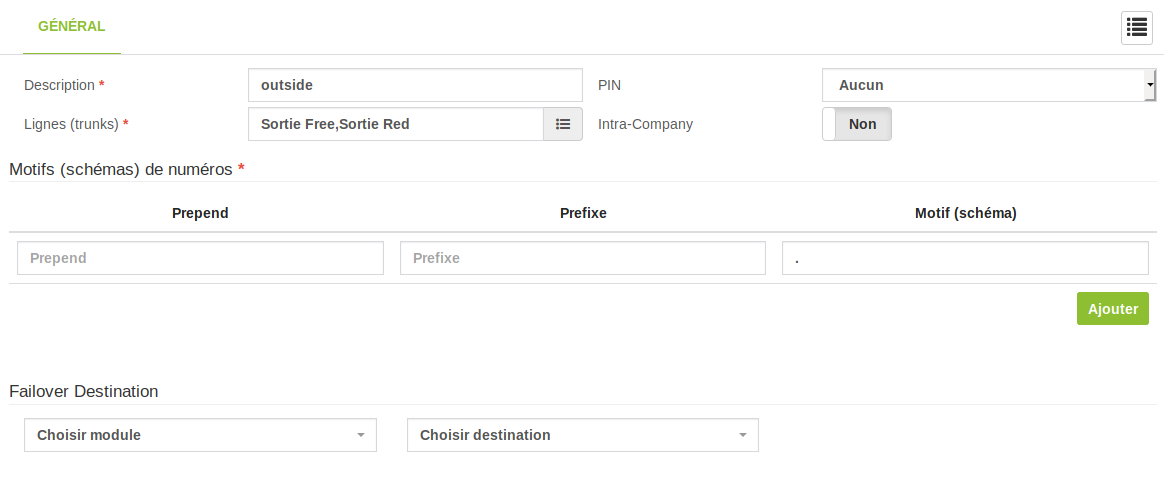Viewport: 1164px width, 493px height.
Task: Focus the Description field containing outside
Action: coord(416,85)
